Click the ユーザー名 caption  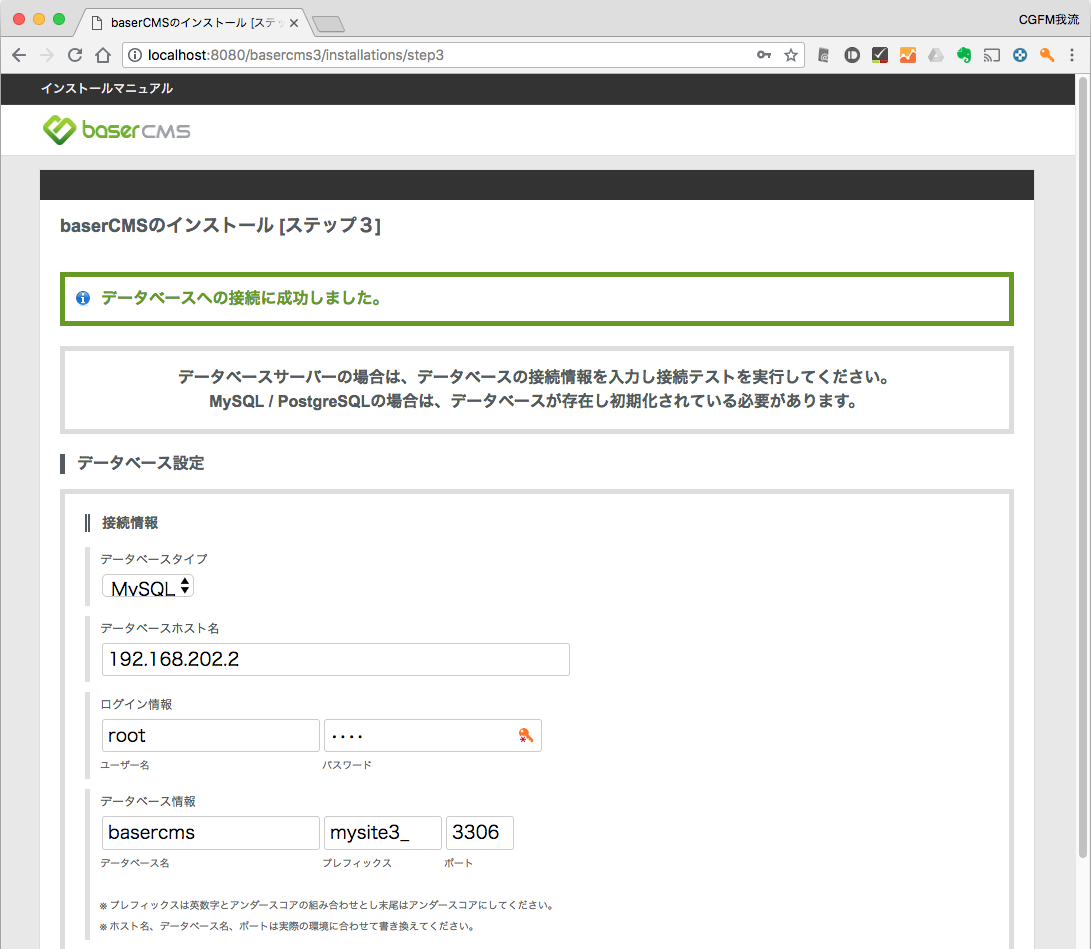tap(125, 765)
